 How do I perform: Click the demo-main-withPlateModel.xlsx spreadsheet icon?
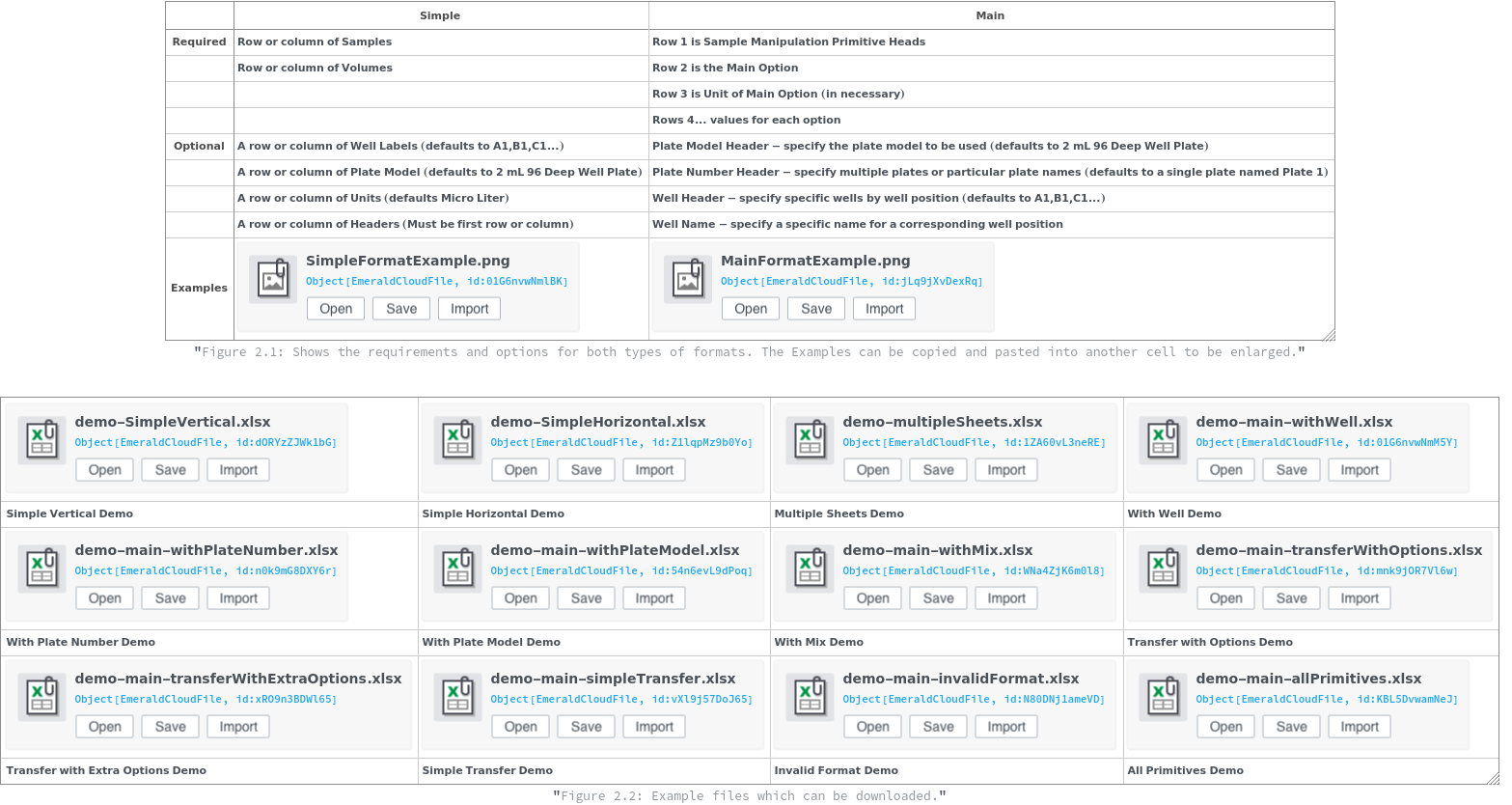pyautogui.click(x=458, y=569)
